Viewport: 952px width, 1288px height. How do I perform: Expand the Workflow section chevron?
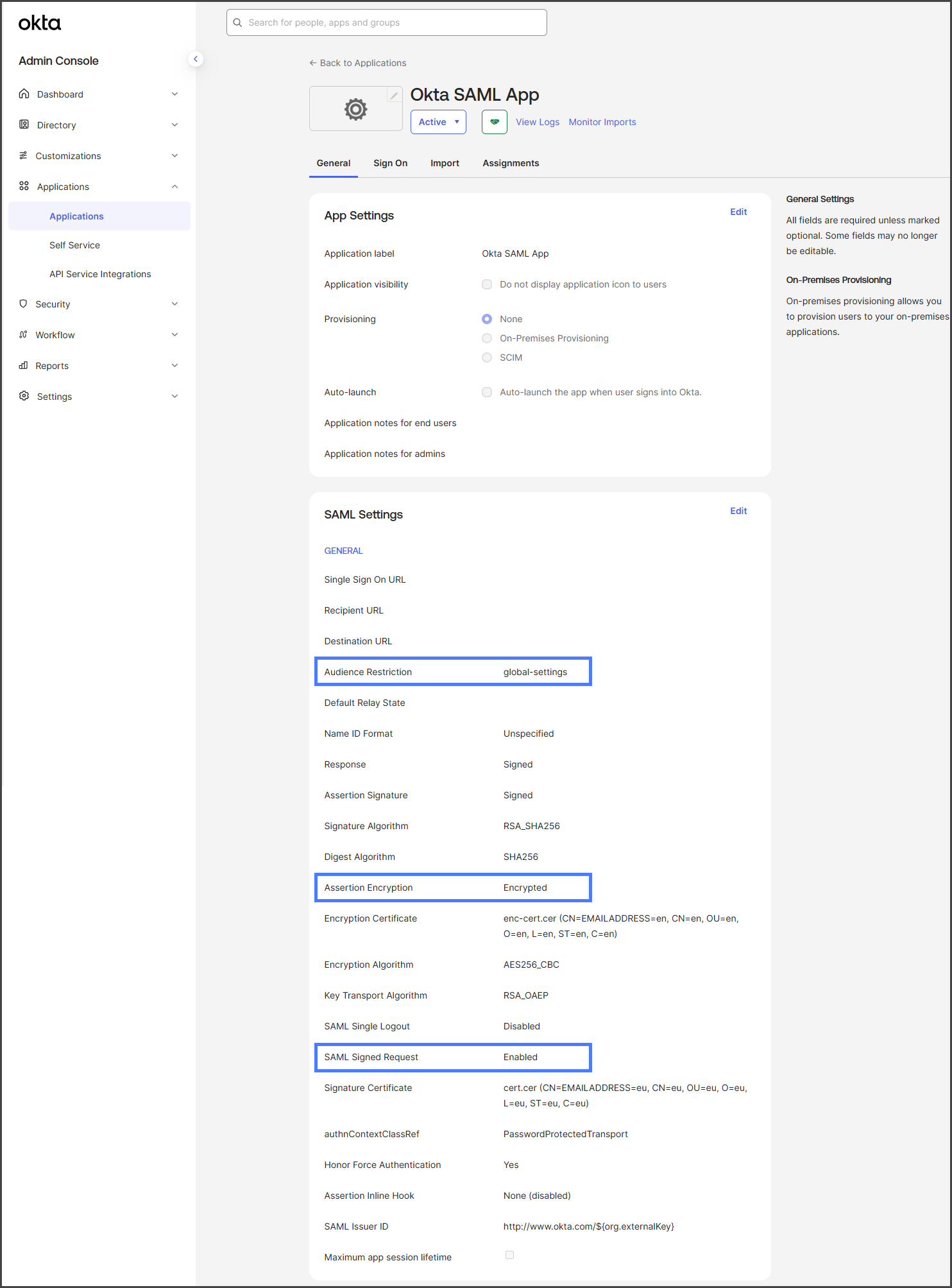174,335
